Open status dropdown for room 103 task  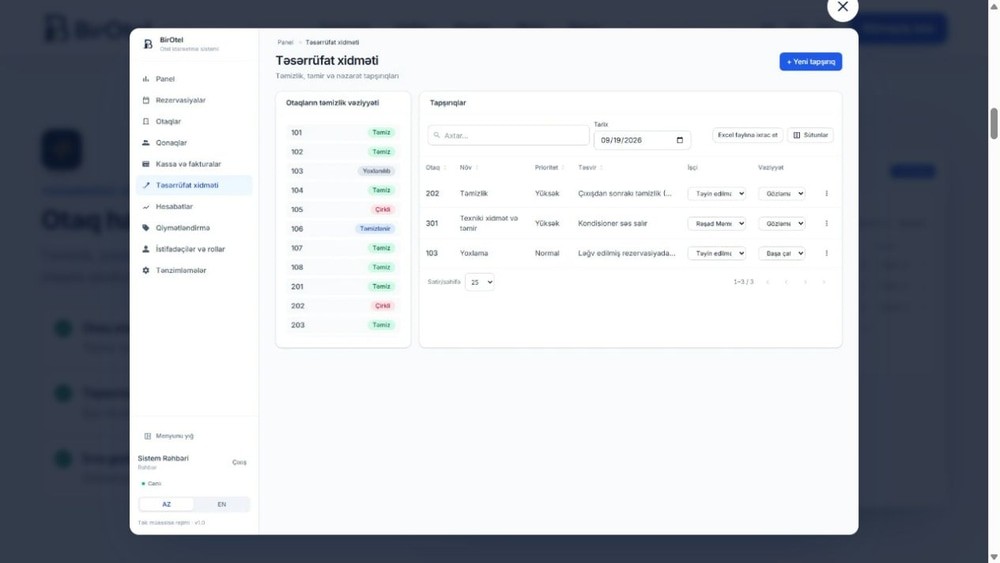pos(781,253)
